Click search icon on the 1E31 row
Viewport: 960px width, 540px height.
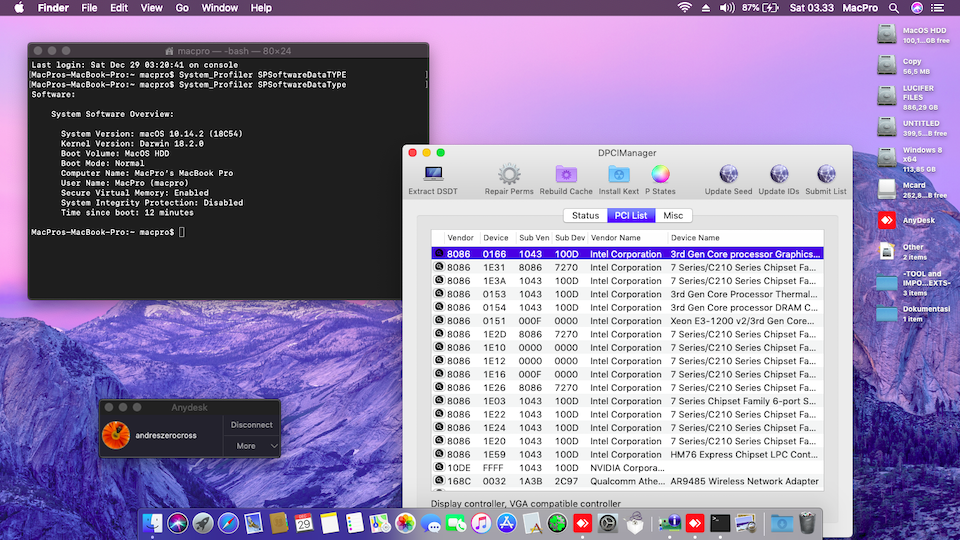click(439, 267)
